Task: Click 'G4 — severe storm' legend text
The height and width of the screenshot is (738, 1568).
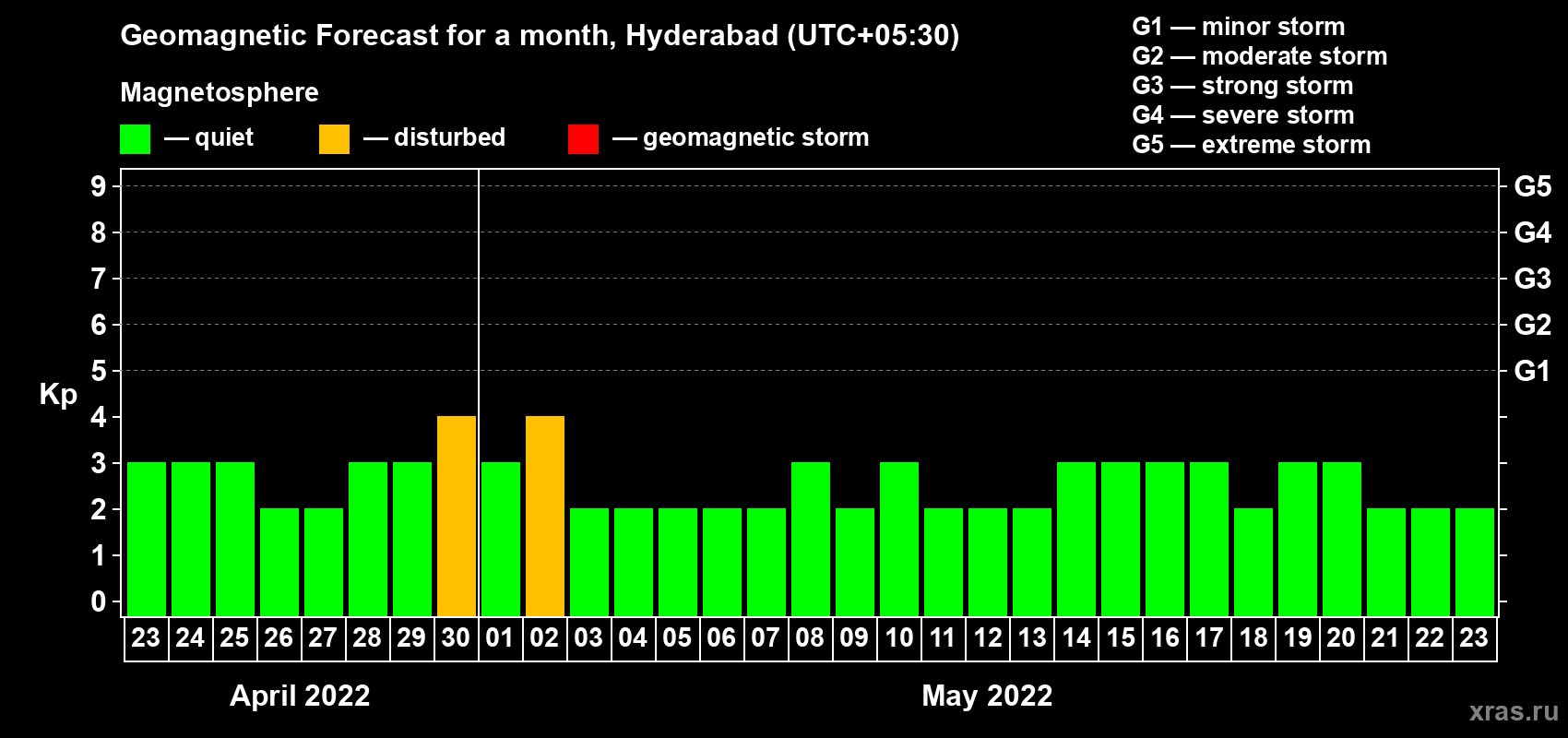Action: [x=1243, y=115]
